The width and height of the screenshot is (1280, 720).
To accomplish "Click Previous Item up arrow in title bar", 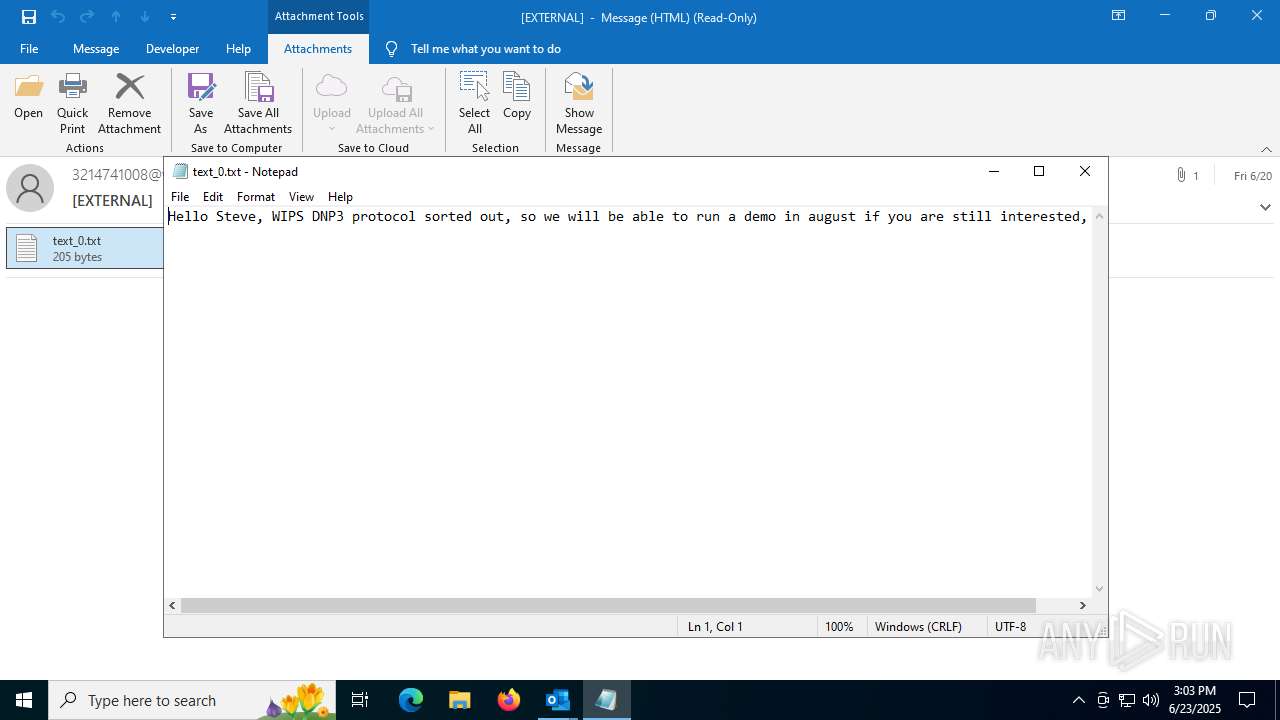I will coord(116,17).
